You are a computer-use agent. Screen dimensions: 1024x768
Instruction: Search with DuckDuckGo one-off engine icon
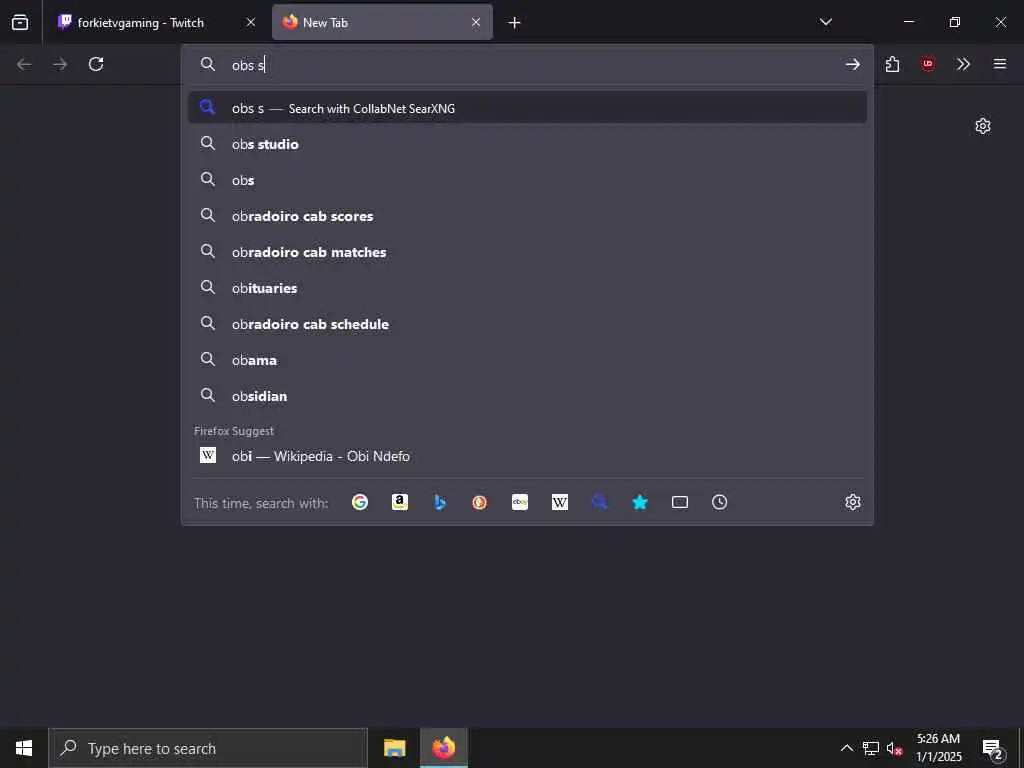coord(479,502)
